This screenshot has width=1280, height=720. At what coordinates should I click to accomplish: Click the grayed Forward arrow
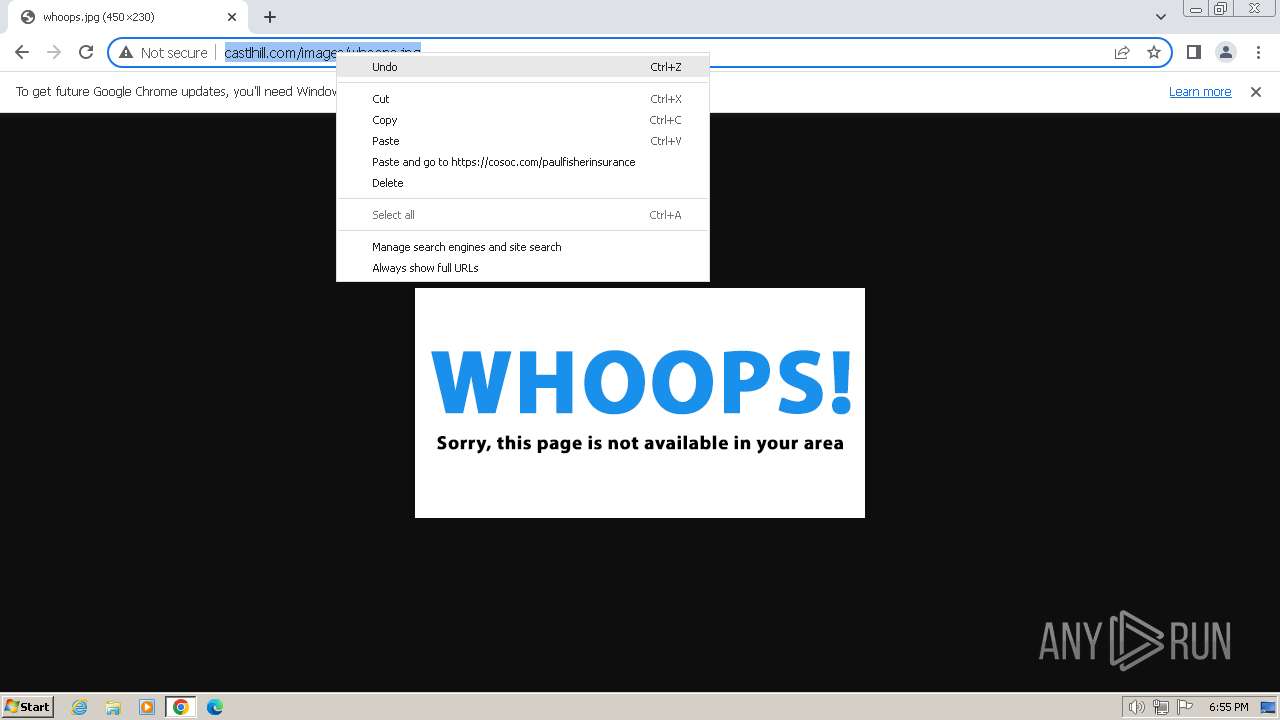[54, 52]
